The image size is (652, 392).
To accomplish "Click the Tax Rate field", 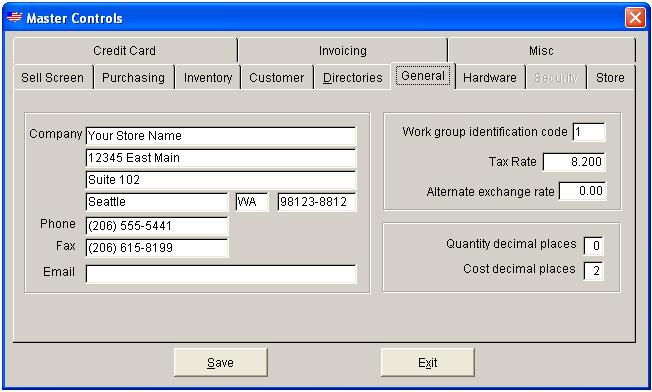I will pyautogui.click(x=574, y=162).
